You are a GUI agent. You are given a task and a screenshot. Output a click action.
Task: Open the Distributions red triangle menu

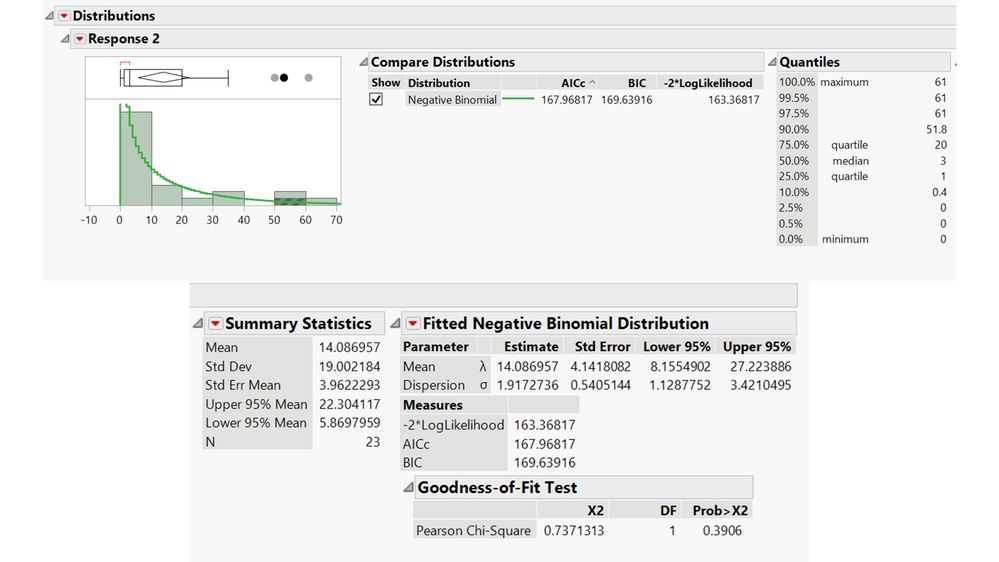[x=64, y=16]
